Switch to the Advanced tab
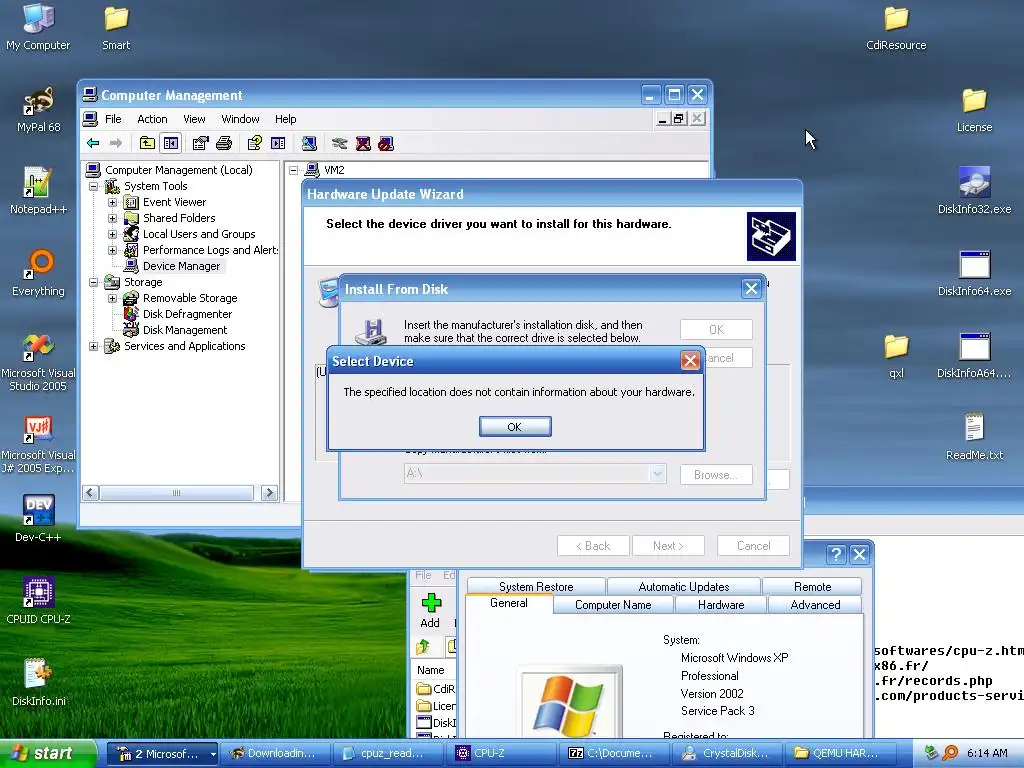1024x768 pixels. tap(815, 605)
